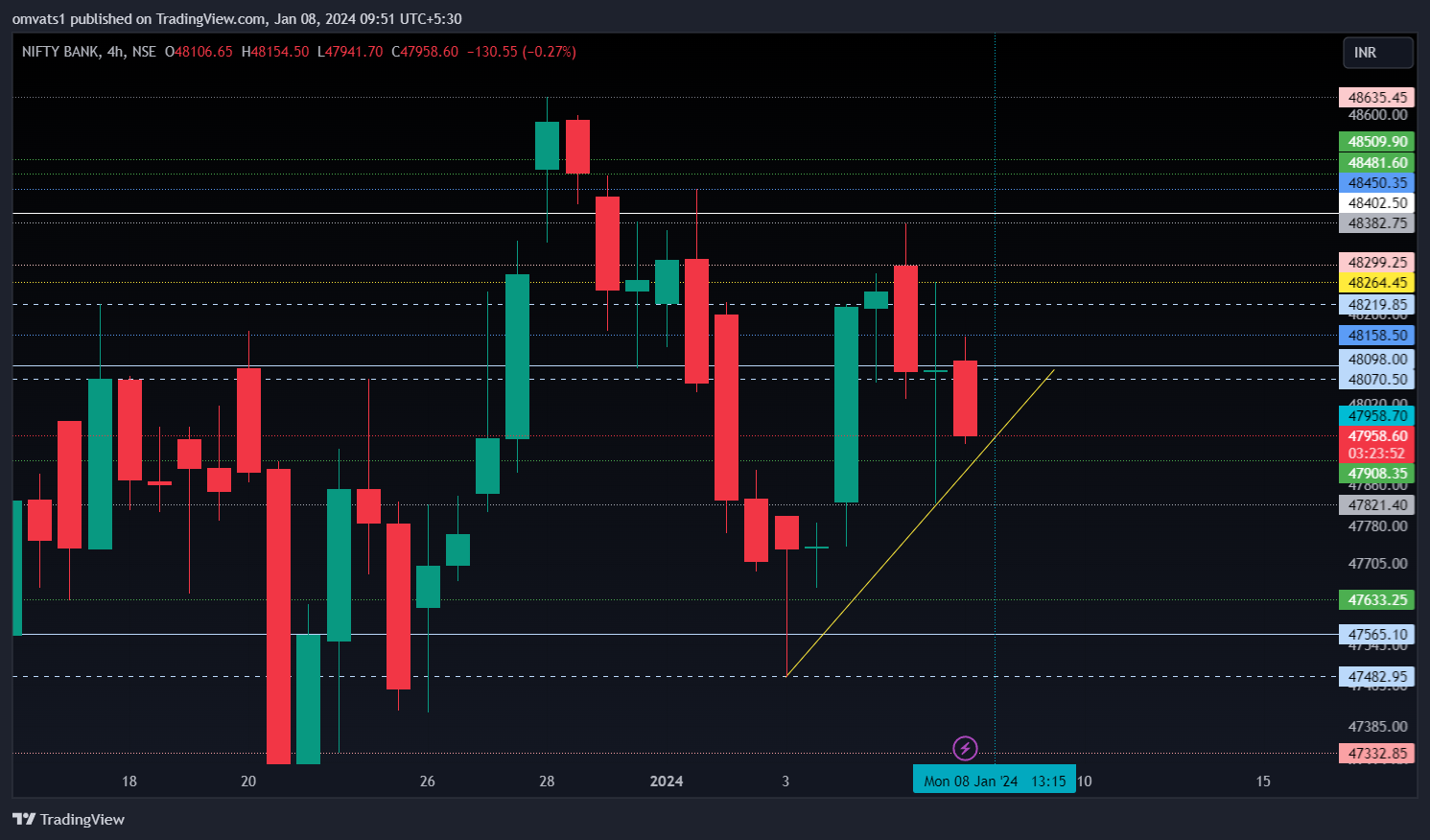Click the pink 47332.85 price label
1430x840 pixels.
[x=1376, y=754]
